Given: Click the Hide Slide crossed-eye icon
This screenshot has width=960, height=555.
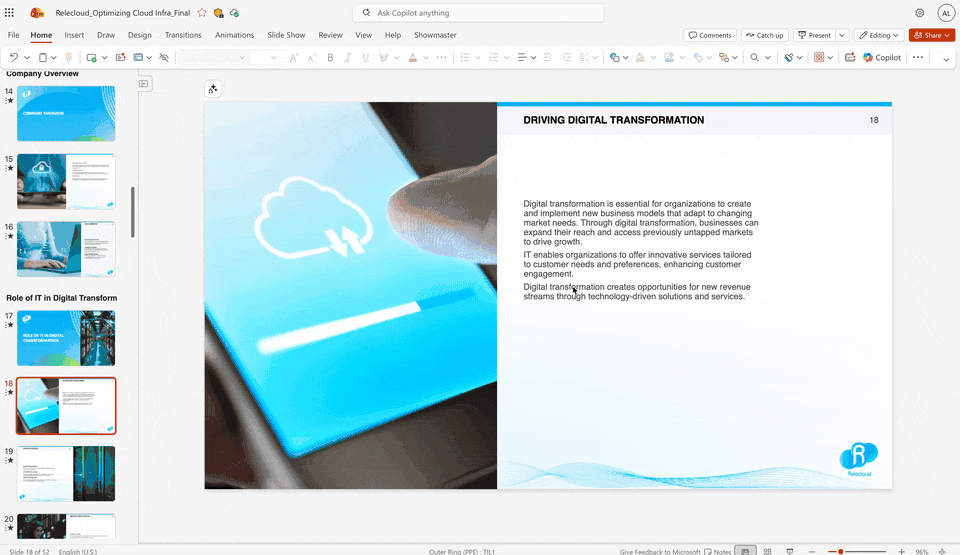Looking at the screenshot, I should click(x=163, y=57).
